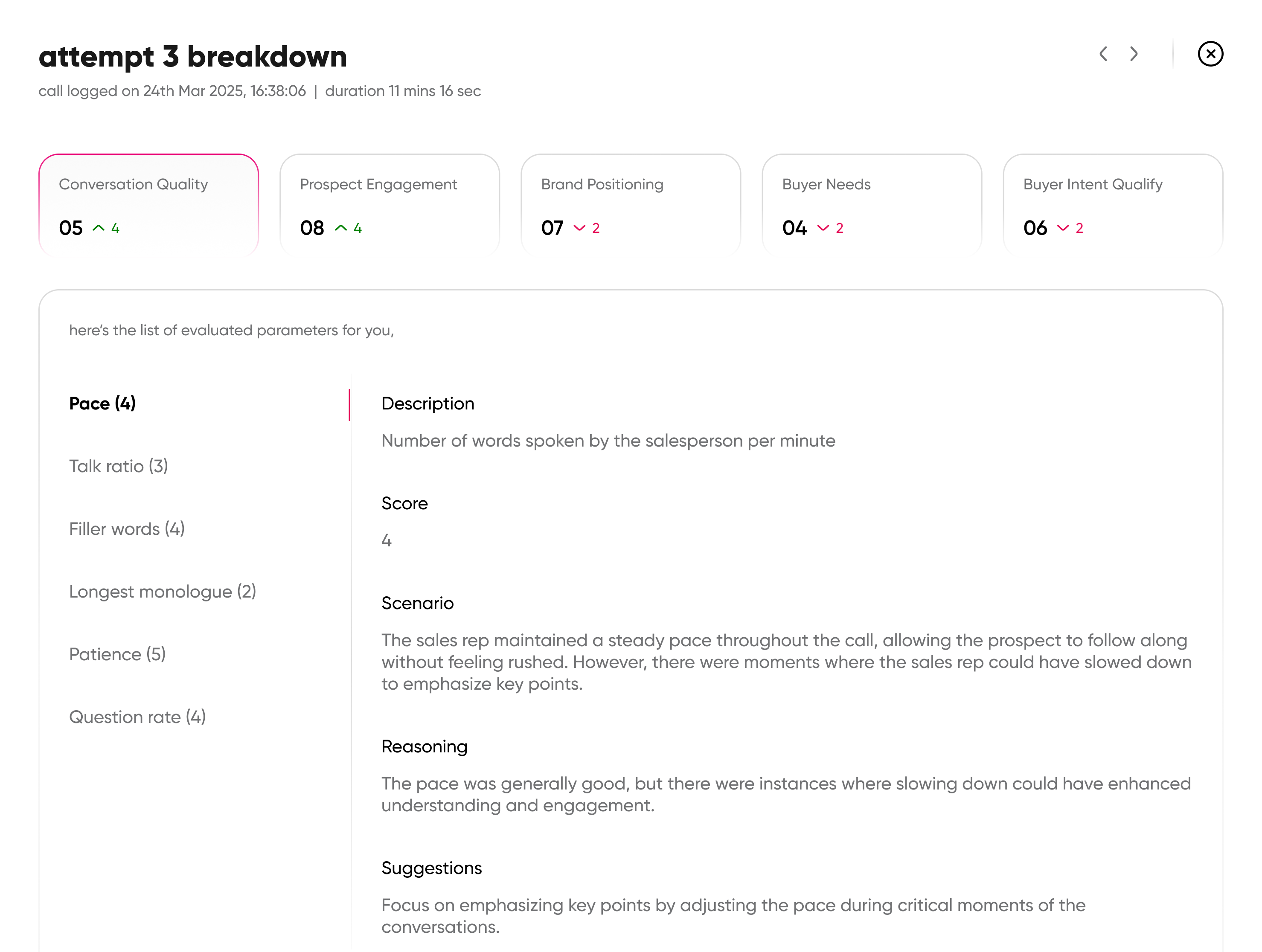
Task: Go to previous attempt with left chevron
Action: (1103, 54)
